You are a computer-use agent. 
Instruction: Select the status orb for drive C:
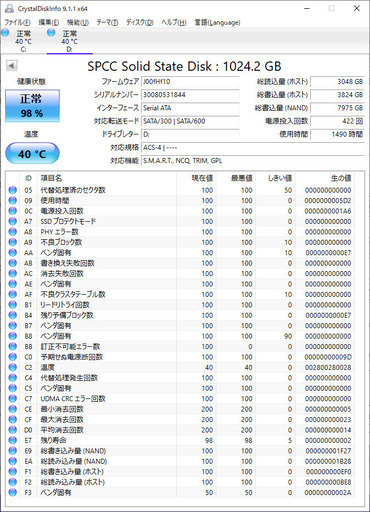(x=5, y=33)
